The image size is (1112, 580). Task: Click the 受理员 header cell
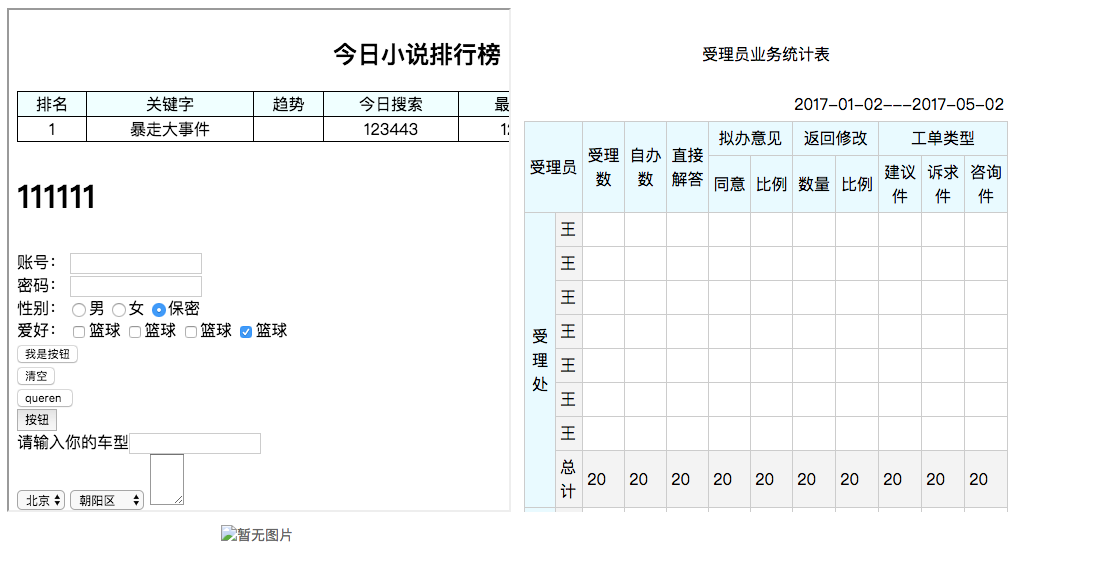tap(553, 167)
